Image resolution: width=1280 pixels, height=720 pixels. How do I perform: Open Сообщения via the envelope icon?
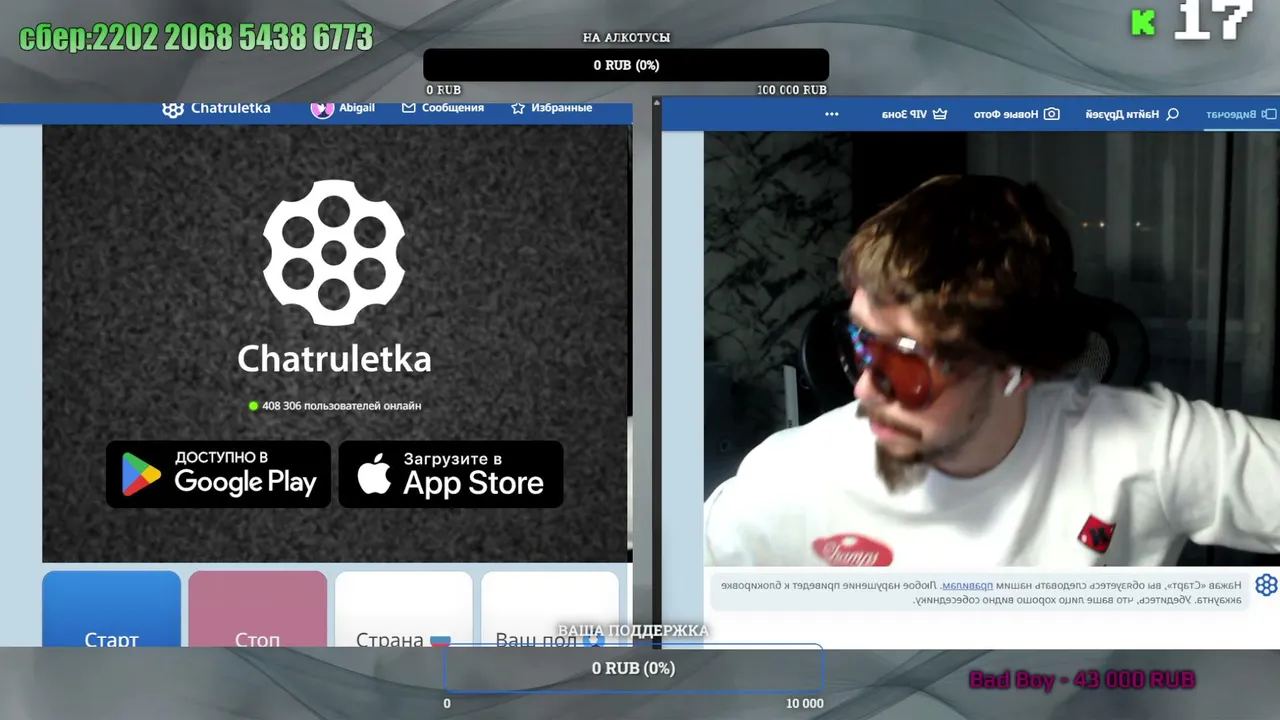coord(408,108)
